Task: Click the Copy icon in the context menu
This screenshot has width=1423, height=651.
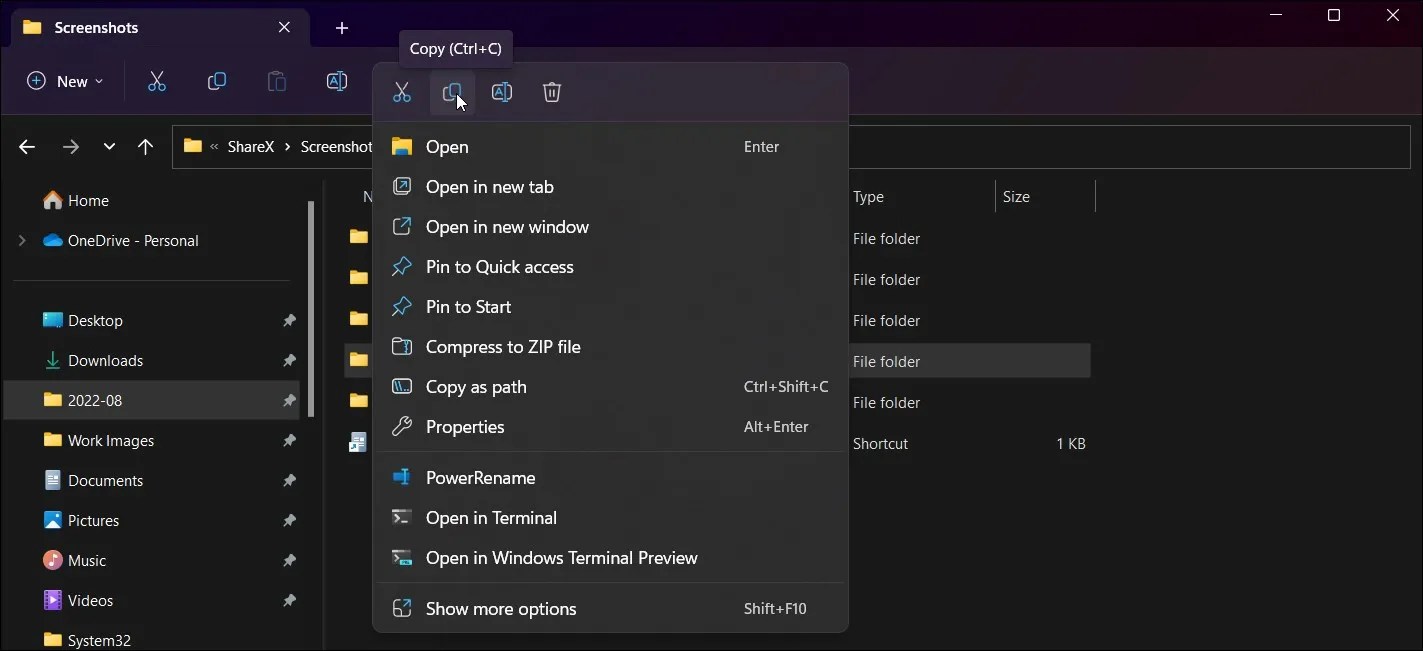Action: 452,92
